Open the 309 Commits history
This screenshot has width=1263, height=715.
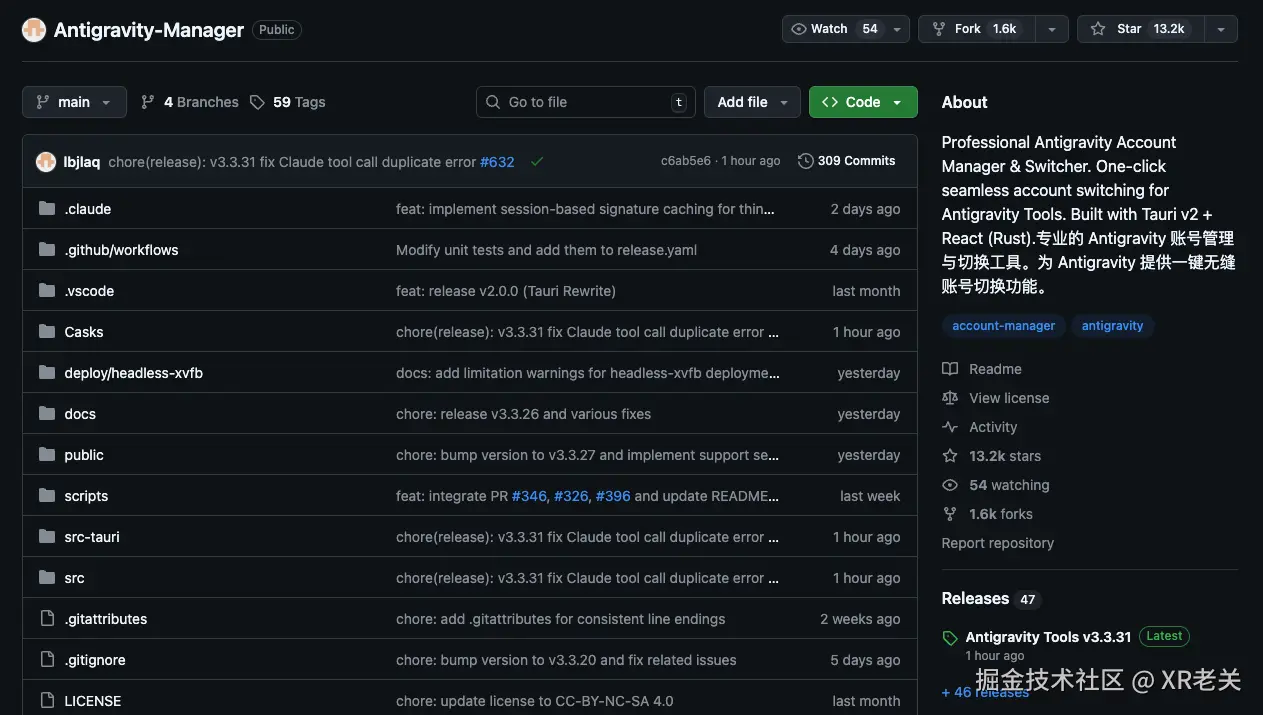click(846, 161)
